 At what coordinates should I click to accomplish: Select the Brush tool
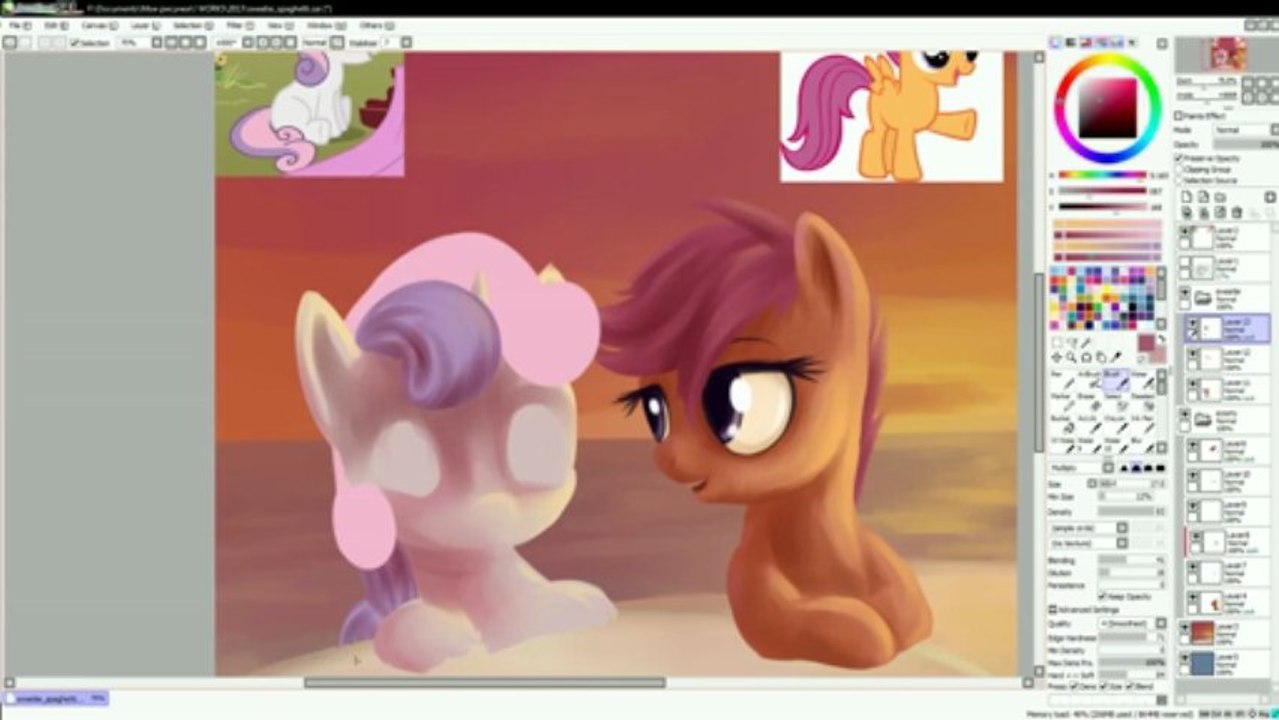coord(1117,380)
